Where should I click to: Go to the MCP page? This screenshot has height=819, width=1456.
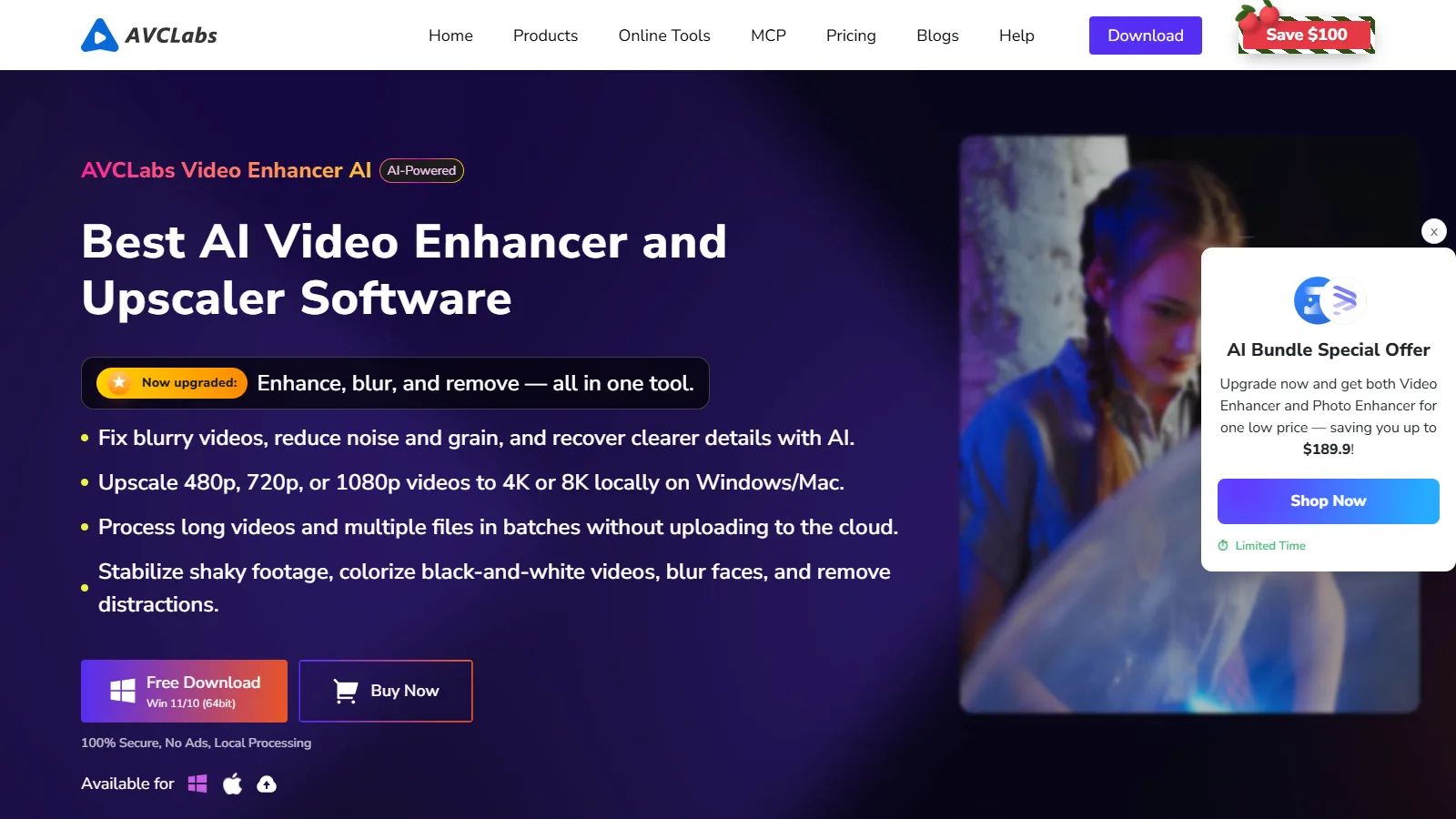click(768, 35)
